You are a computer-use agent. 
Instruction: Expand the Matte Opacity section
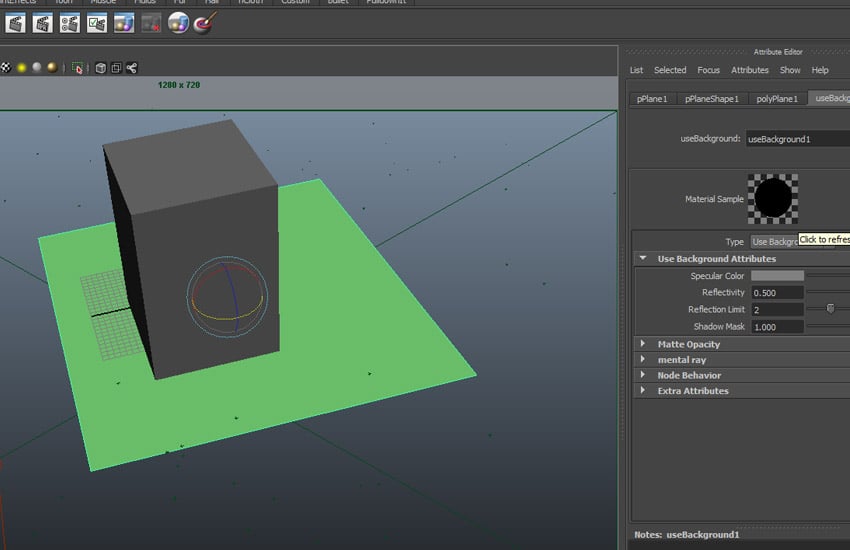(688, 344)
